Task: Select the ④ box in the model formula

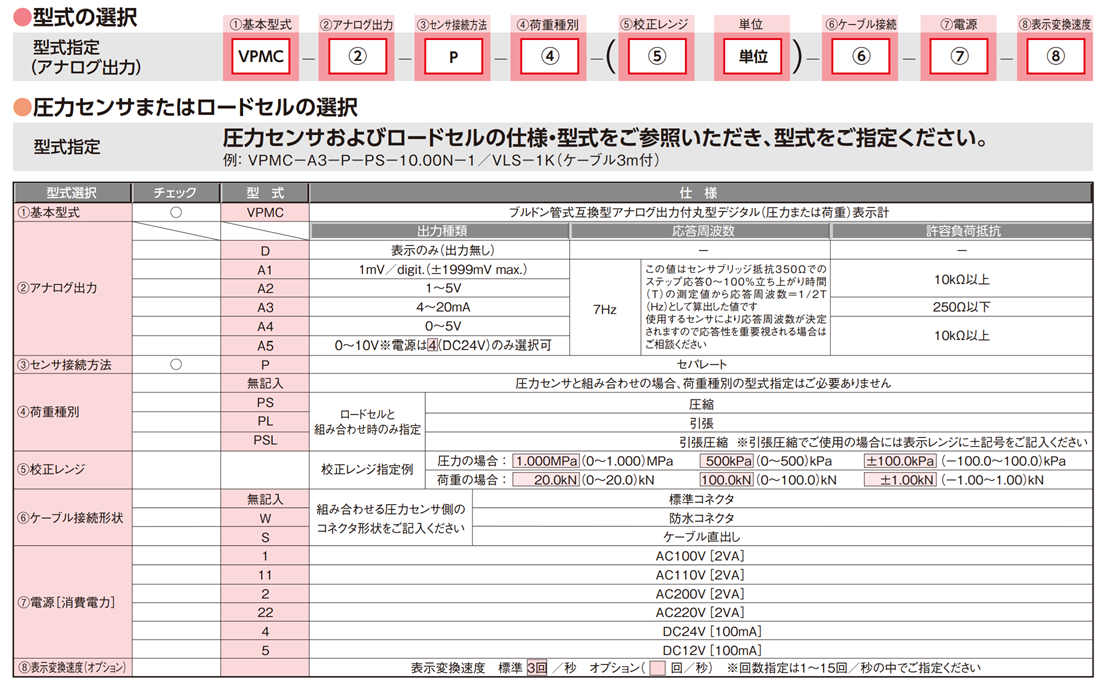Action: (x=549, y=56)
